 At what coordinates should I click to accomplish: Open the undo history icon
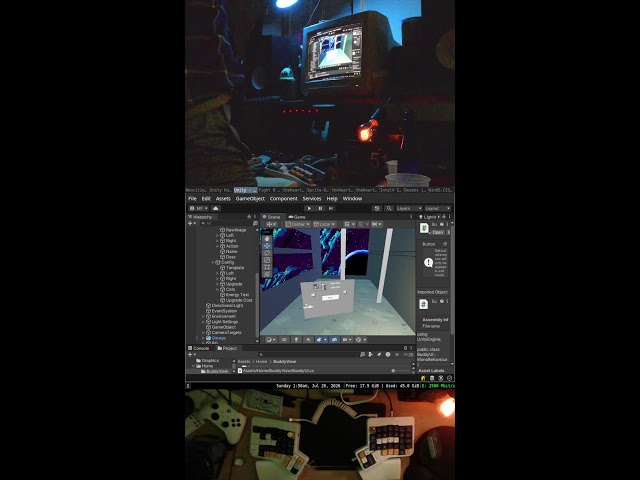(x=377, y=208)
